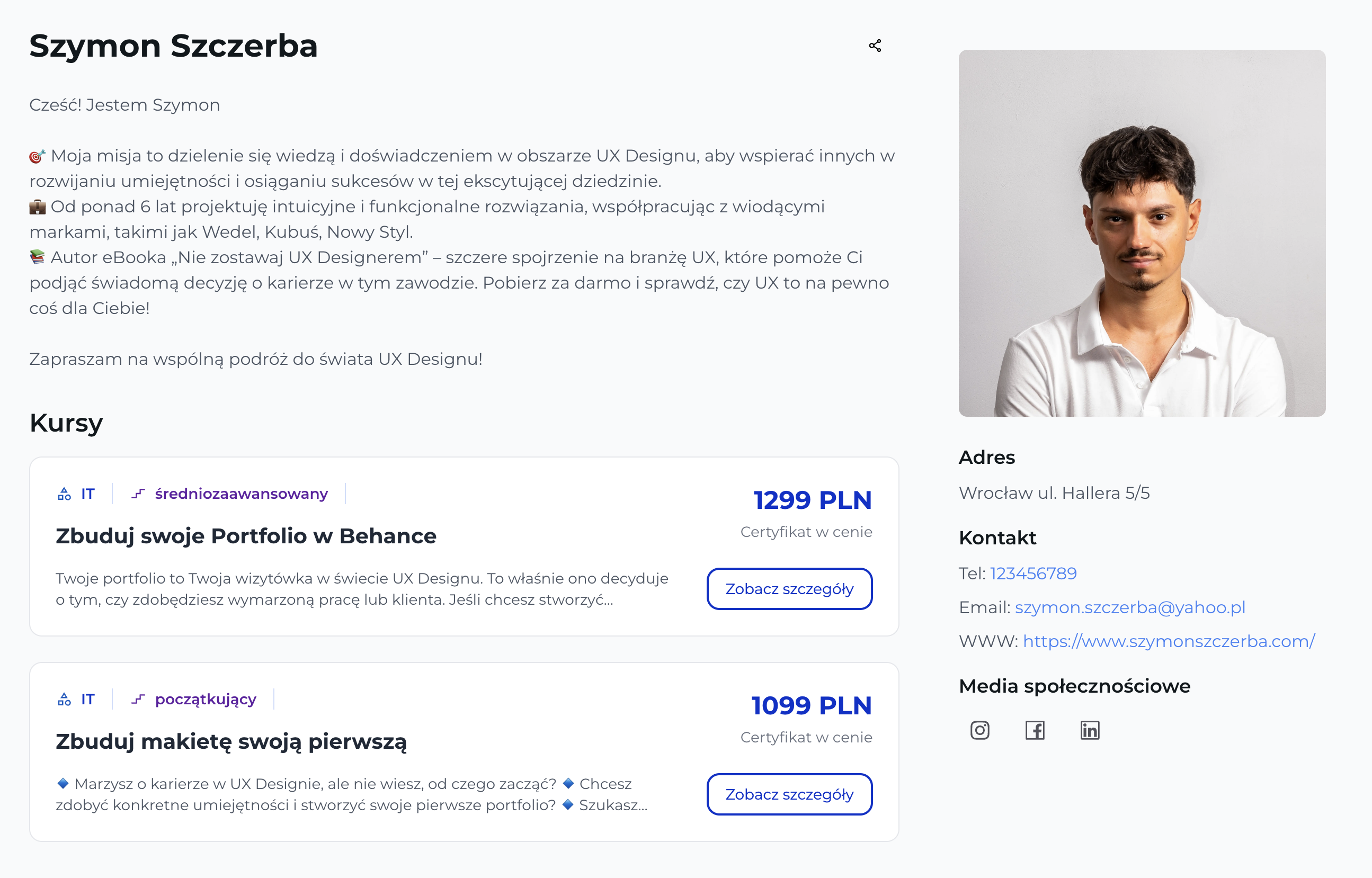Click the IT category icon on makieta course

coord(65,699)
